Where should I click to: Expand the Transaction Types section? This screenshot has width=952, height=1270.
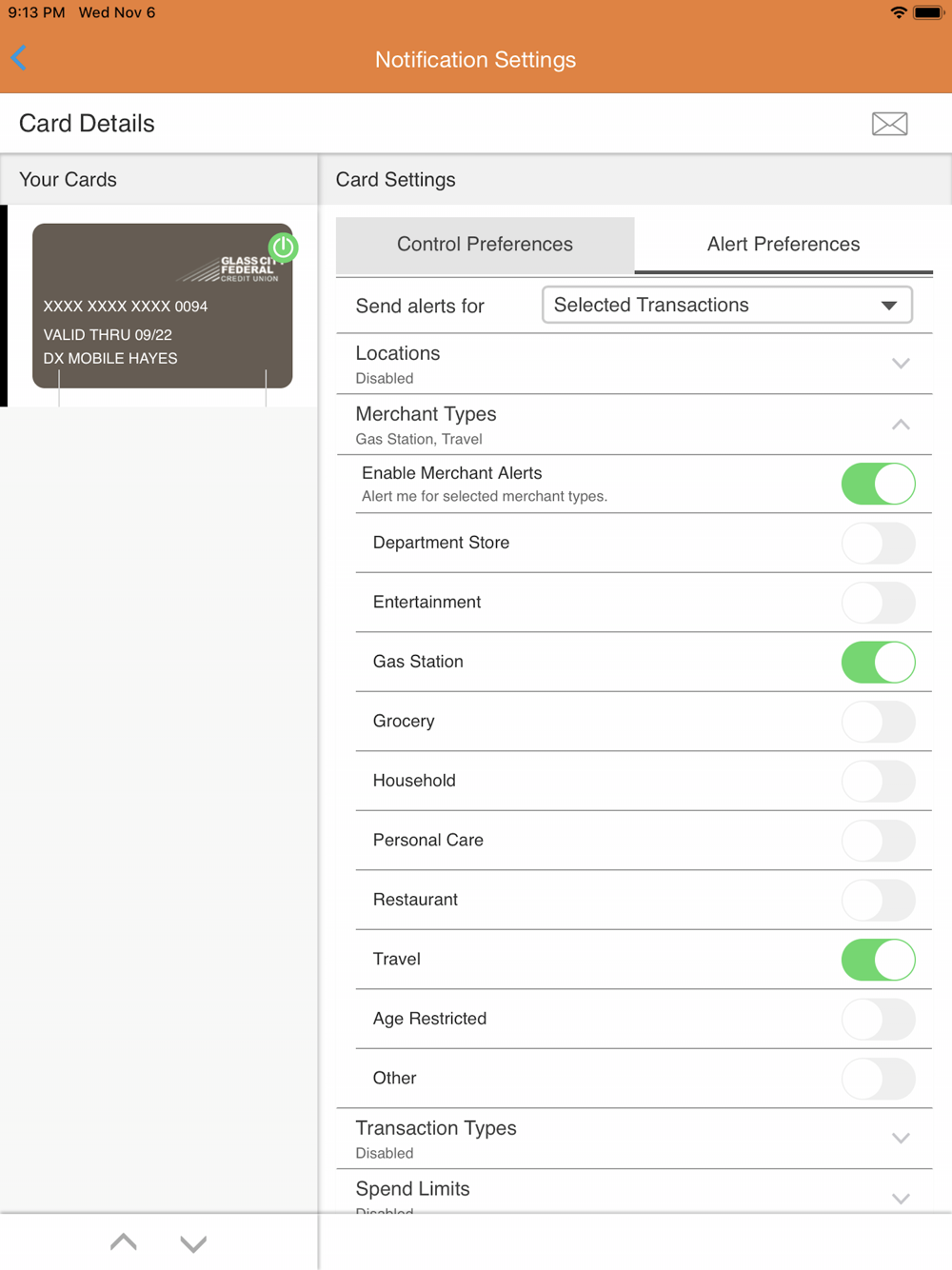tap(634, 1139)
